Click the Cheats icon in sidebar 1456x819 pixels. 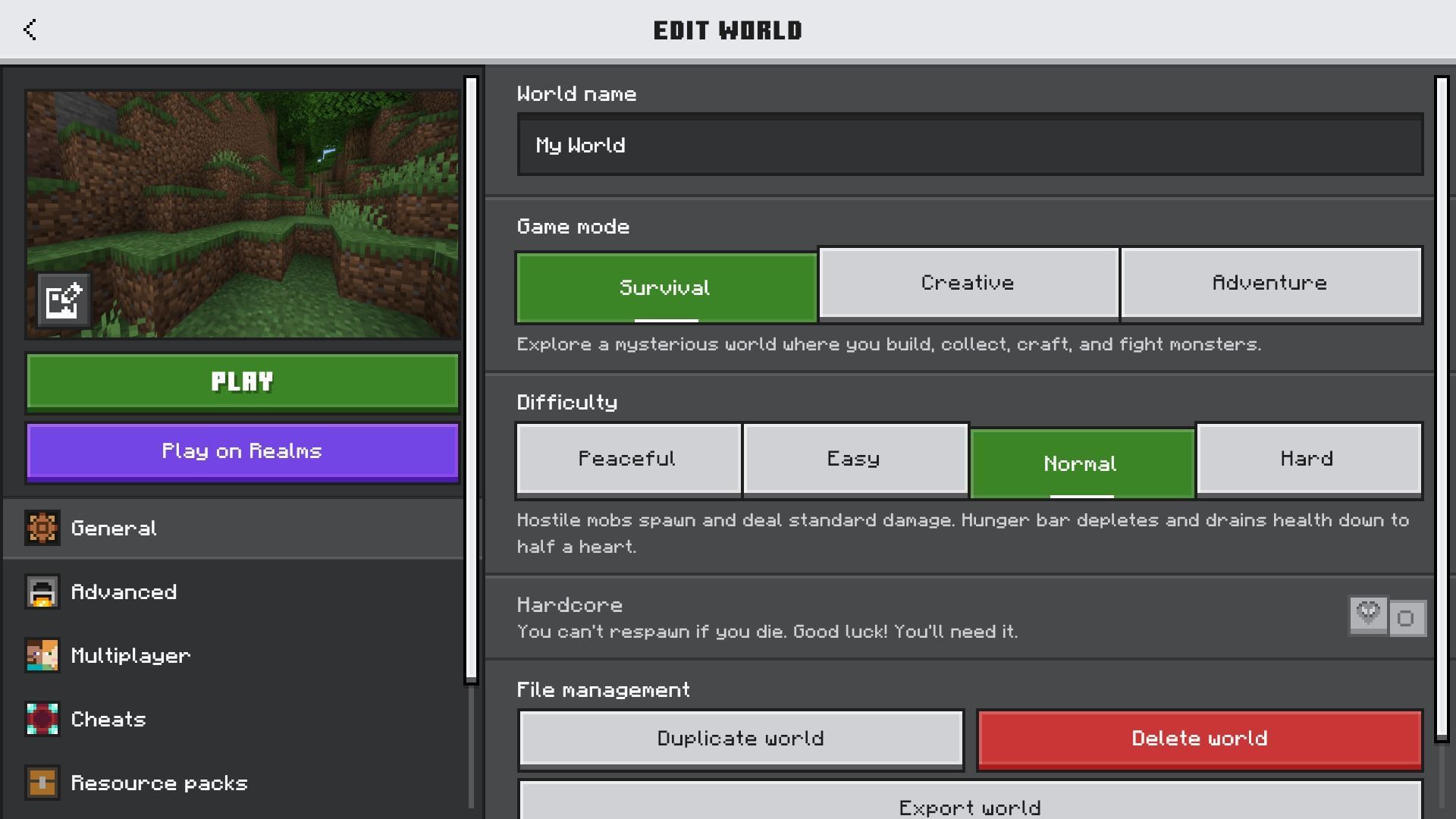pyautogui.click(x=42, y=719)
